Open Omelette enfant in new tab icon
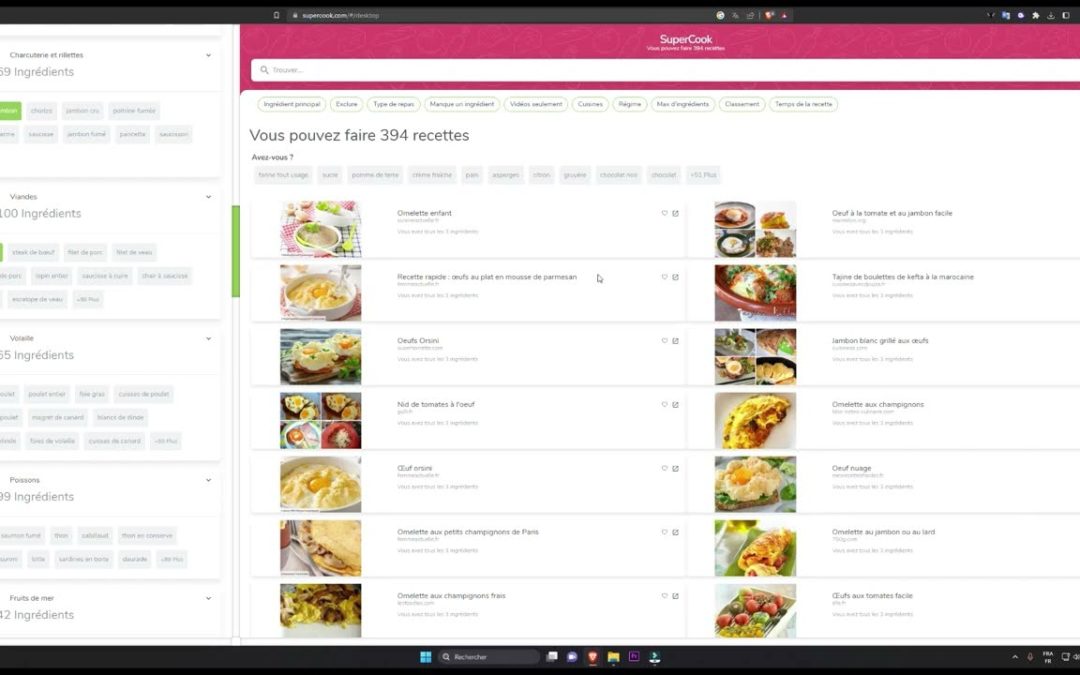This screenshot has width=1080, height=675. click(x=675, y=214)
